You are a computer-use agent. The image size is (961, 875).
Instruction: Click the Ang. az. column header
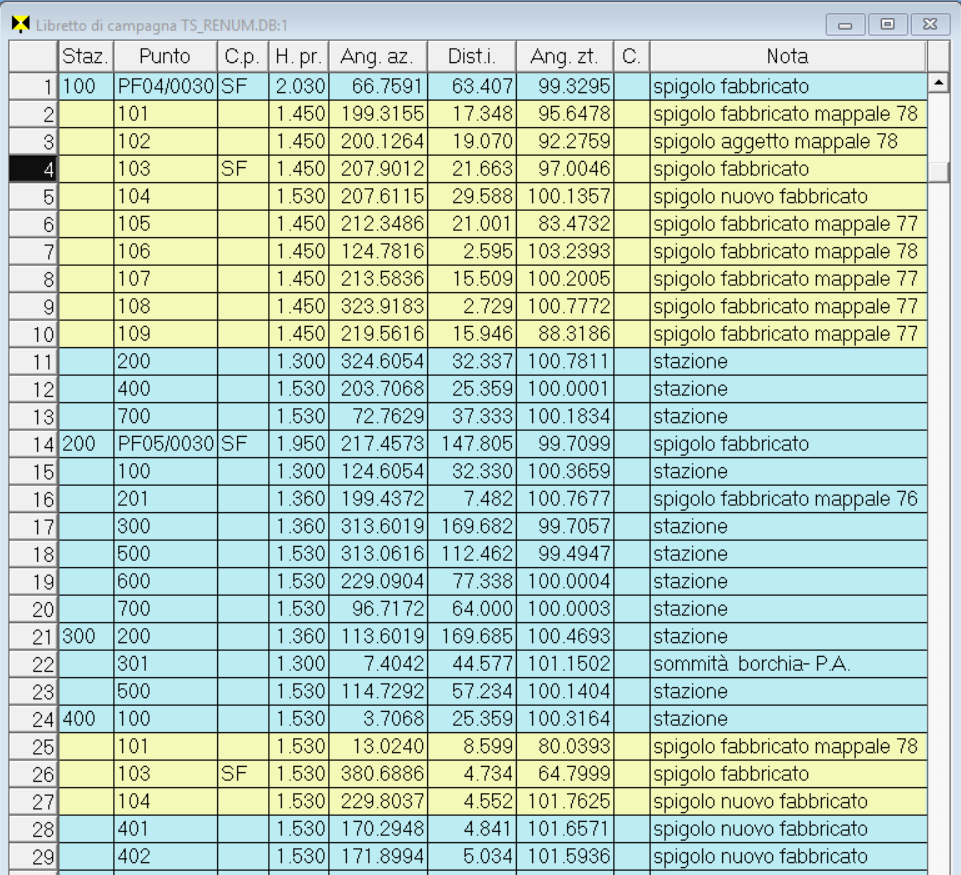coord(378,56)
